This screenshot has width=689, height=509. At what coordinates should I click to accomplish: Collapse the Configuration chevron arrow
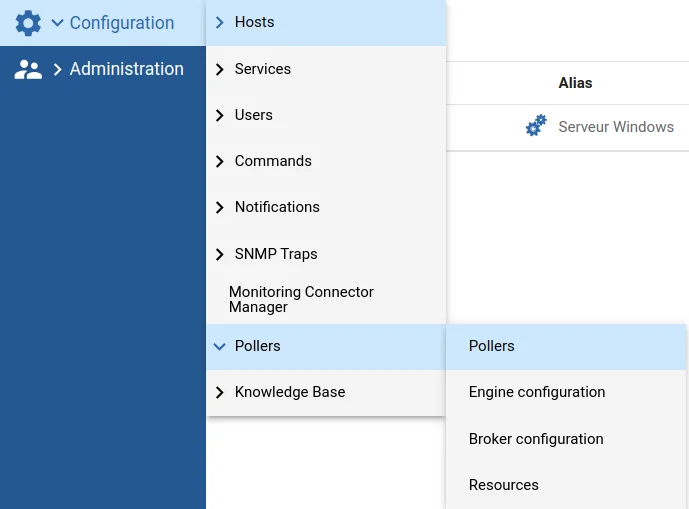pos(58,22)
